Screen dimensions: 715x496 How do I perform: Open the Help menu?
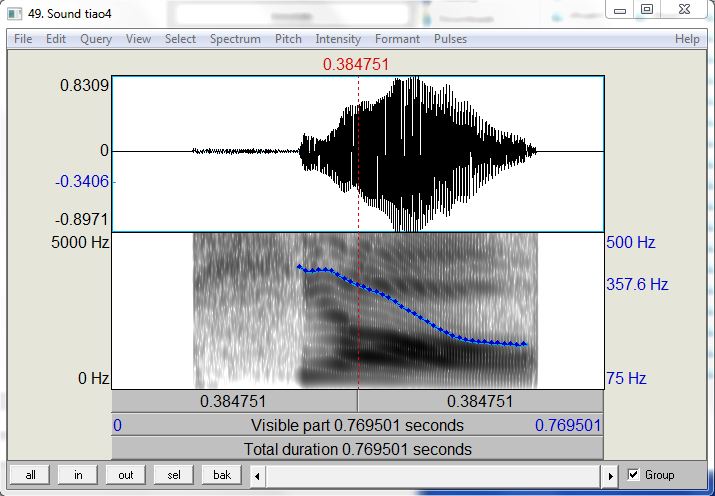coord(687,39)
